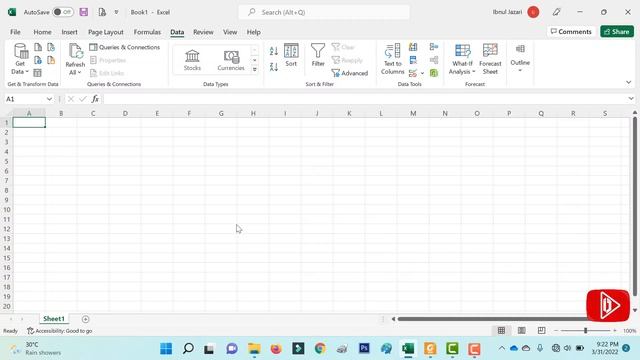Switch to Page Break Preview
Screen dimensions: 640x360
point(541,330)
